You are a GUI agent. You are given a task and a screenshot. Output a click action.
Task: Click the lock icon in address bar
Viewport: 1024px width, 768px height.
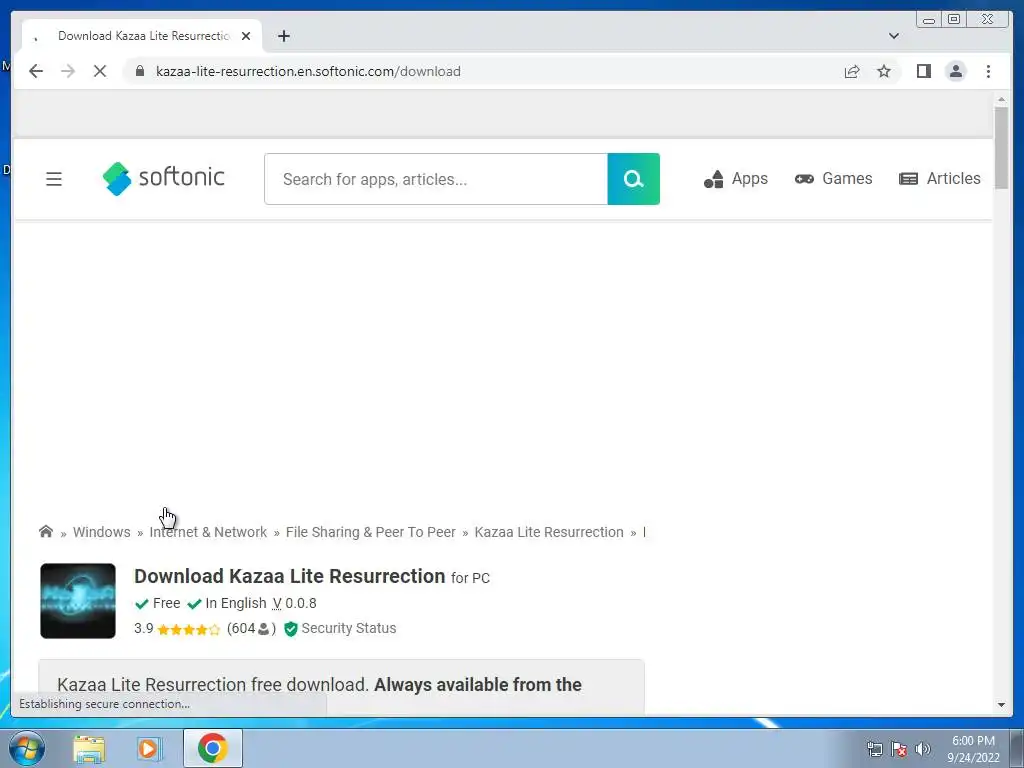point(140,71)
